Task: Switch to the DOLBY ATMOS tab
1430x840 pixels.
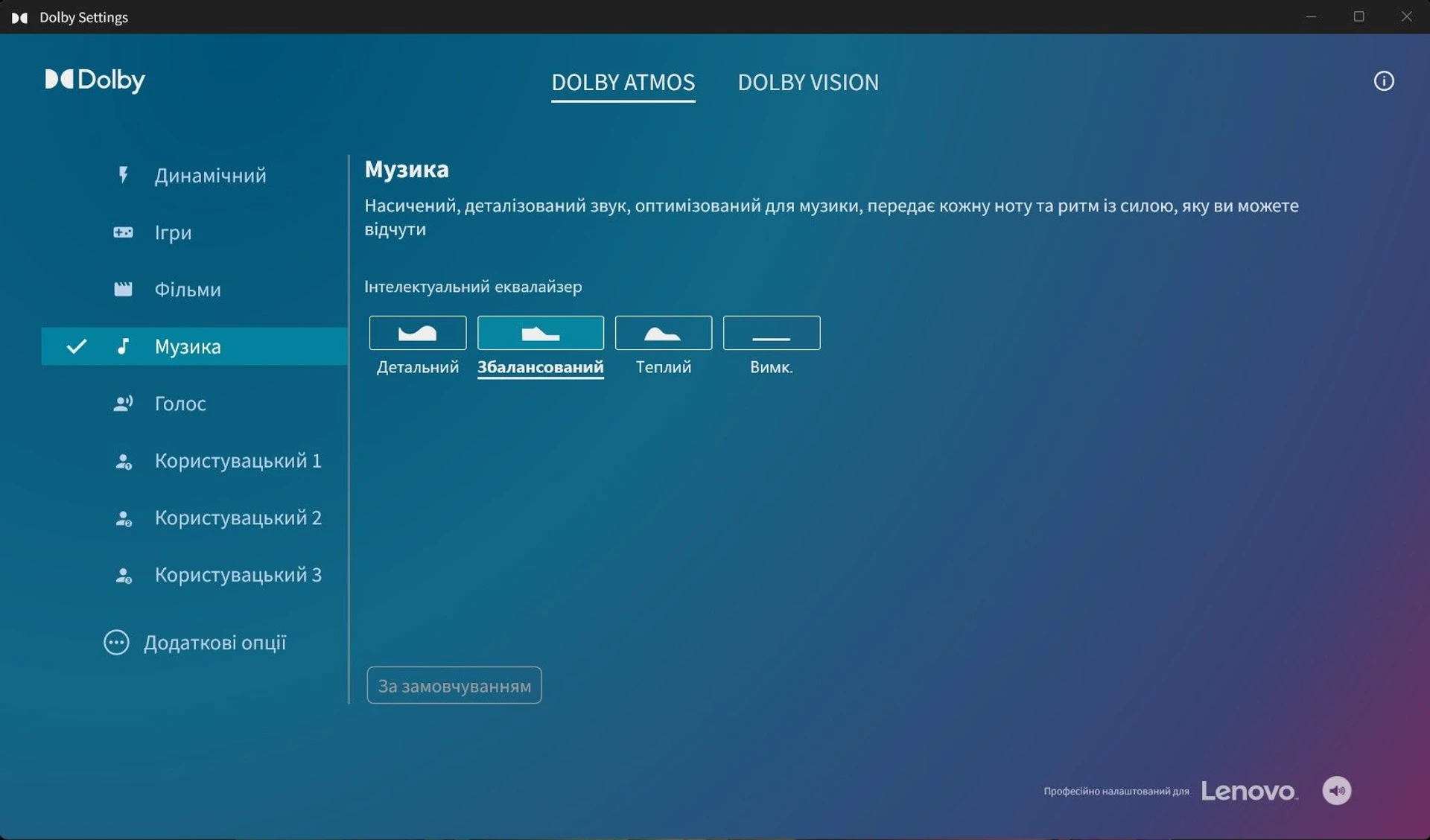Action: tap(623, 82)
